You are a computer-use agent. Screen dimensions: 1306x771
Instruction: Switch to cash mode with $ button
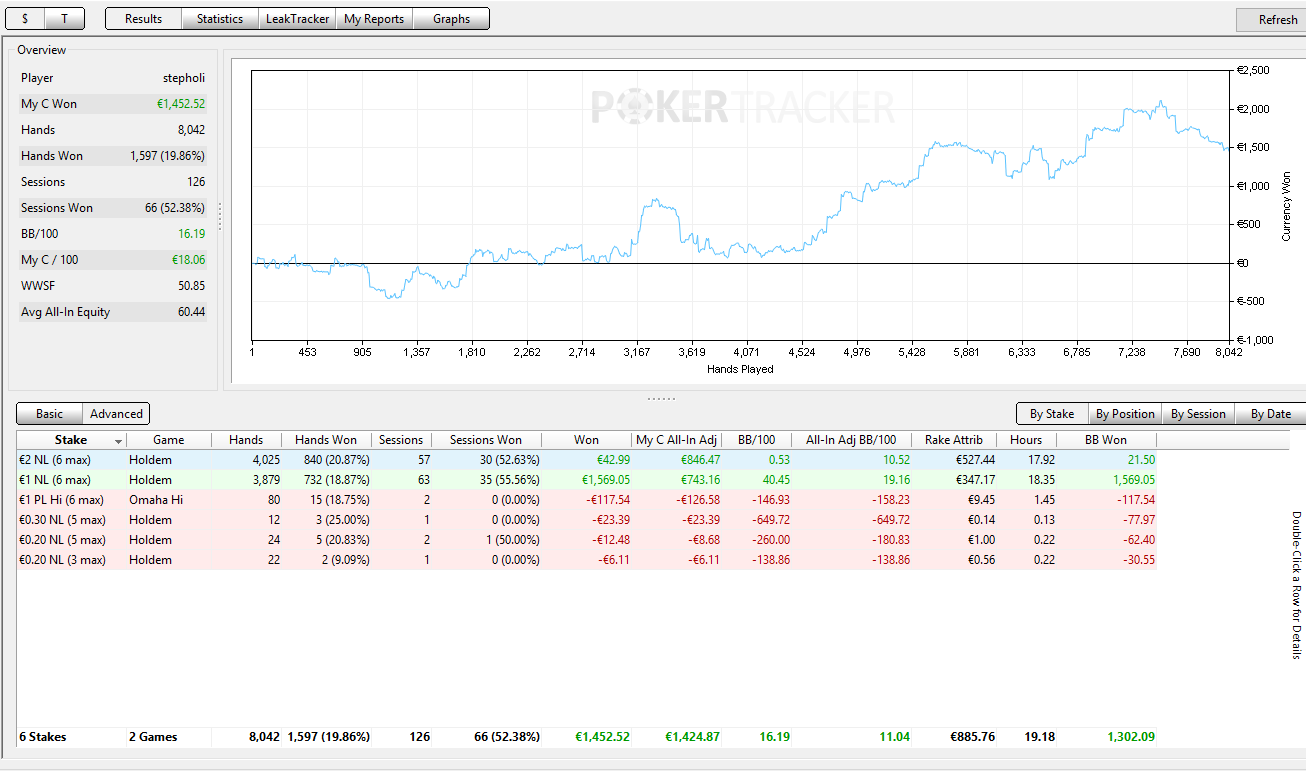tap(25, 19)
